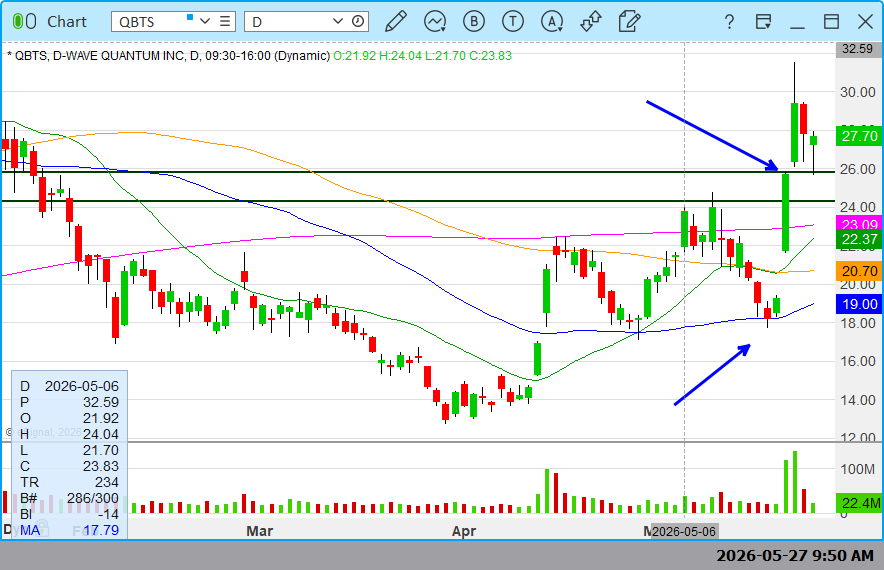Click the 14.00 price axis label
The height and width of the screenshot is (570, 884).
point(858,400)
